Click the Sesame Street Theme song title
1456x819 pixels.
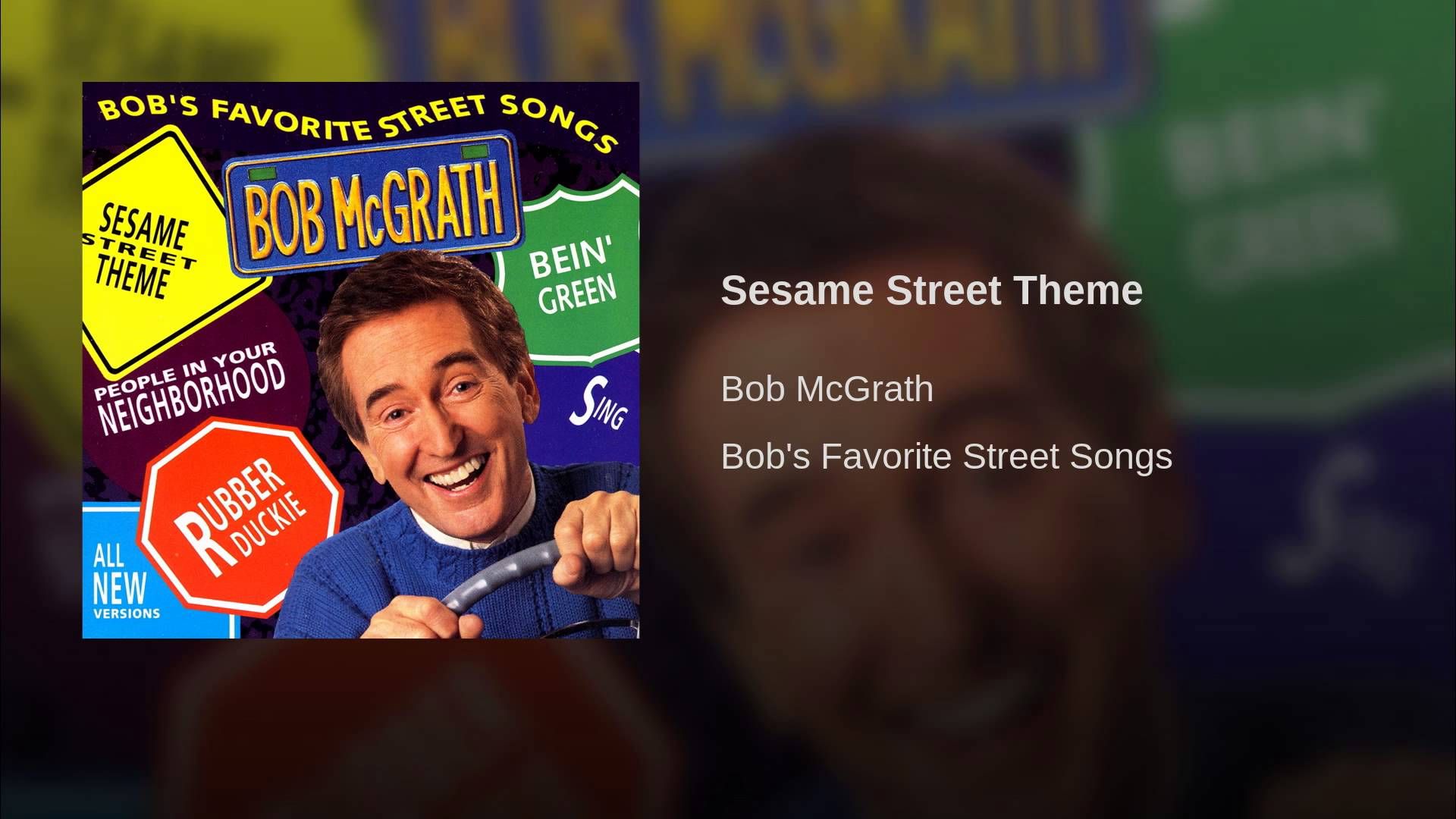click(931, 290)
